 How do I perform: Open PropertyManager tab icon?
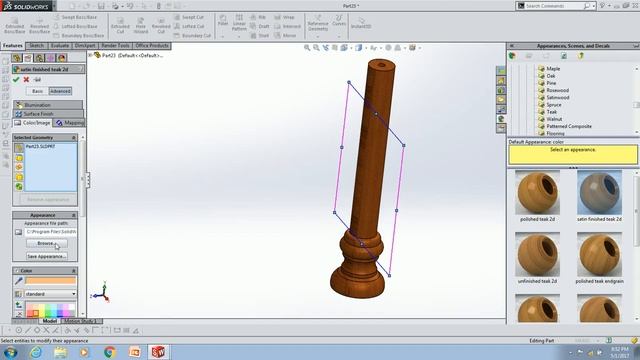coord(28,58)
